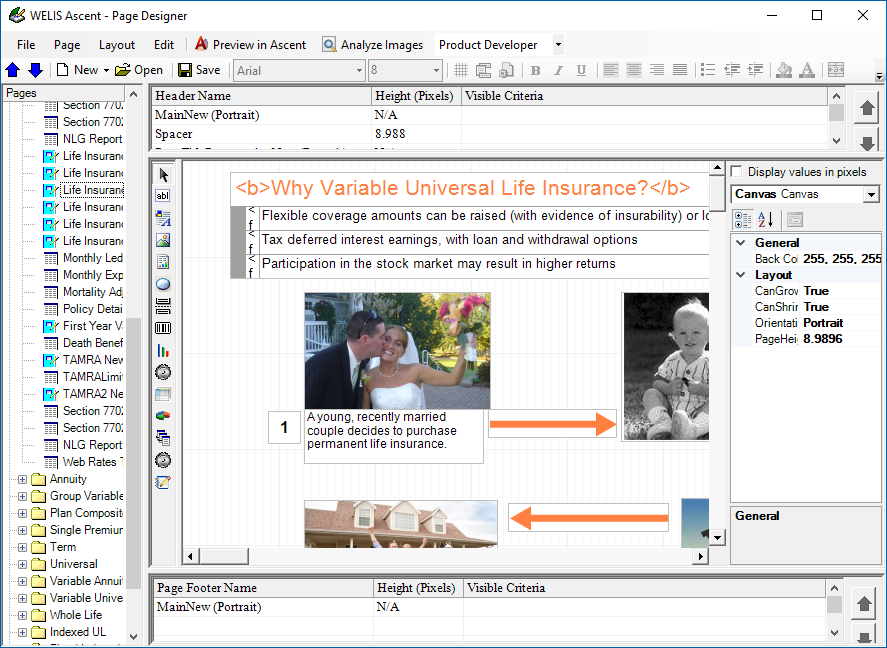Image resolution: width=887 pixels, height=648 pixels.
Task: Open the Product Developer dropdown
Action: [558, 45]
